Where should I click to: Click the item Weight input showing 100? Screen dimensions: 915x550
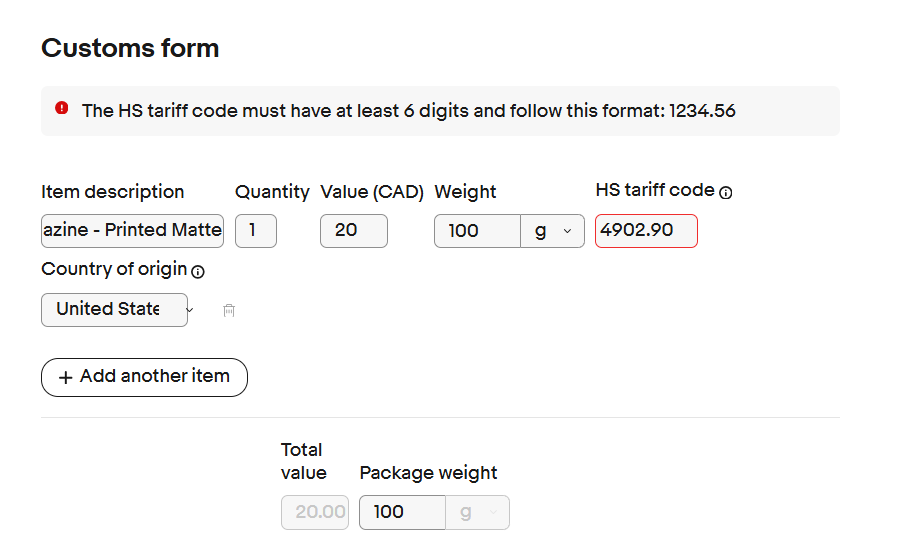[x=477, y=231]
